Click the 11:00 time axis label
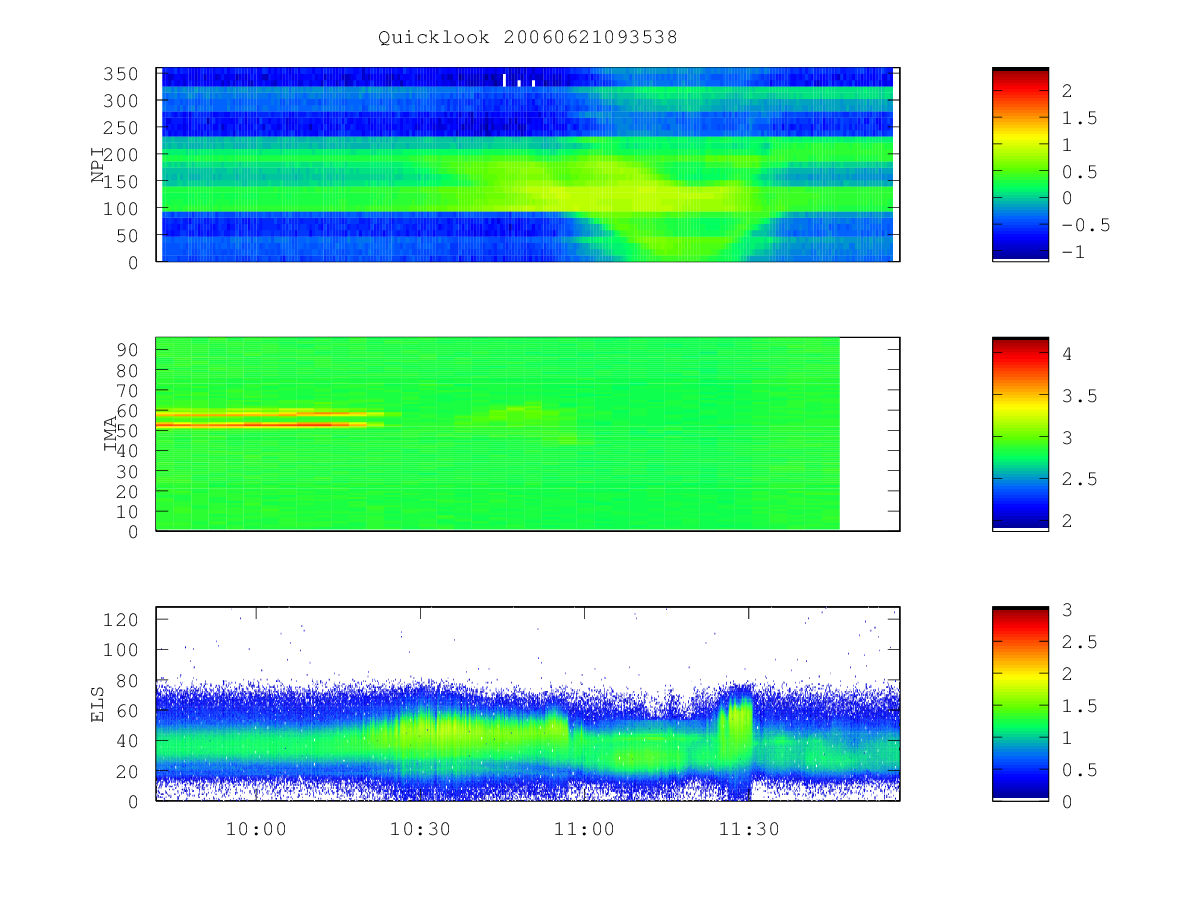Image resolution: width=1200 pixels, height=900 pixels. tap(584, 829)
